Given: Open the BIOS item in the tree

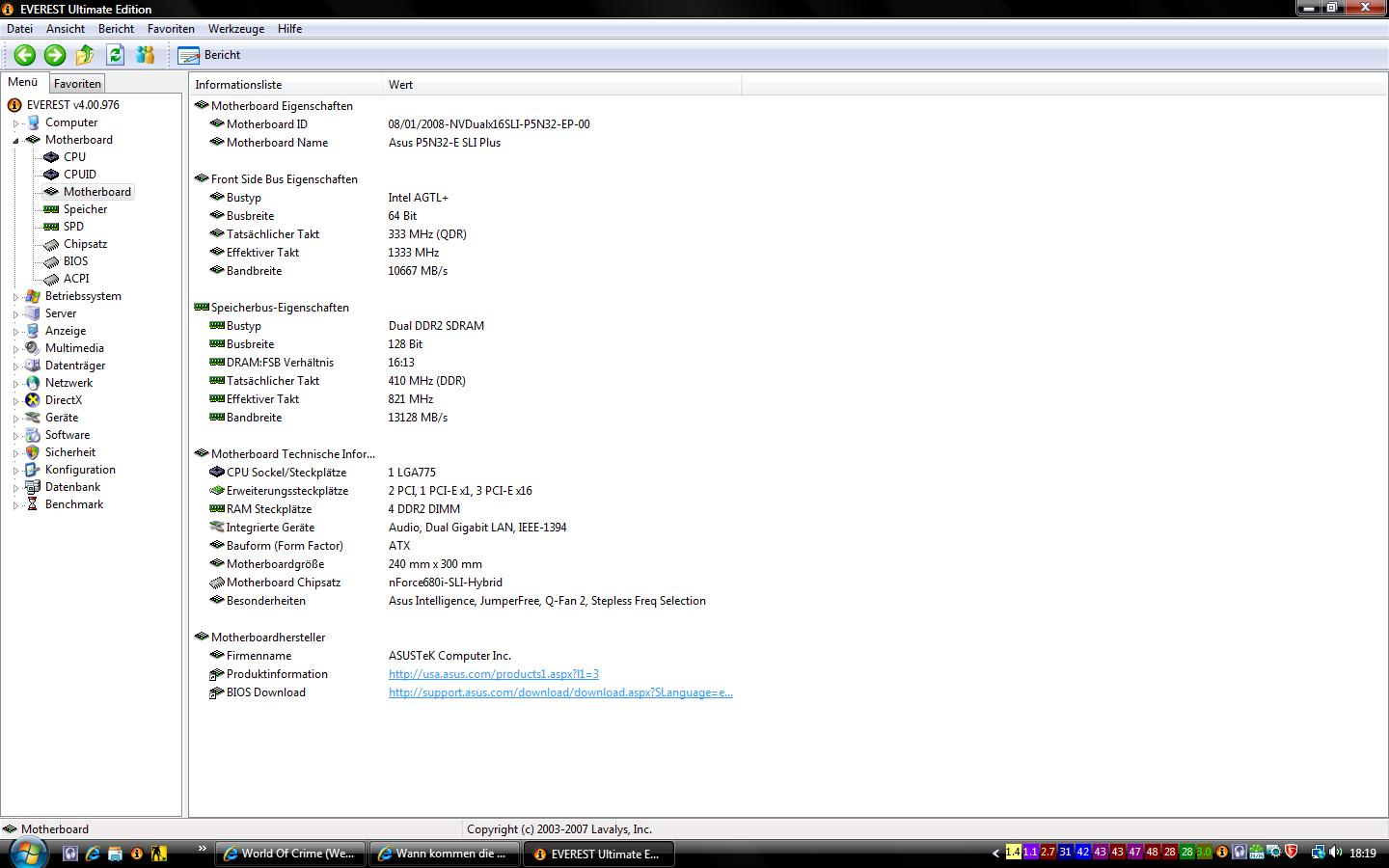Looking at the screenshot, I should [x=75, y=261].
